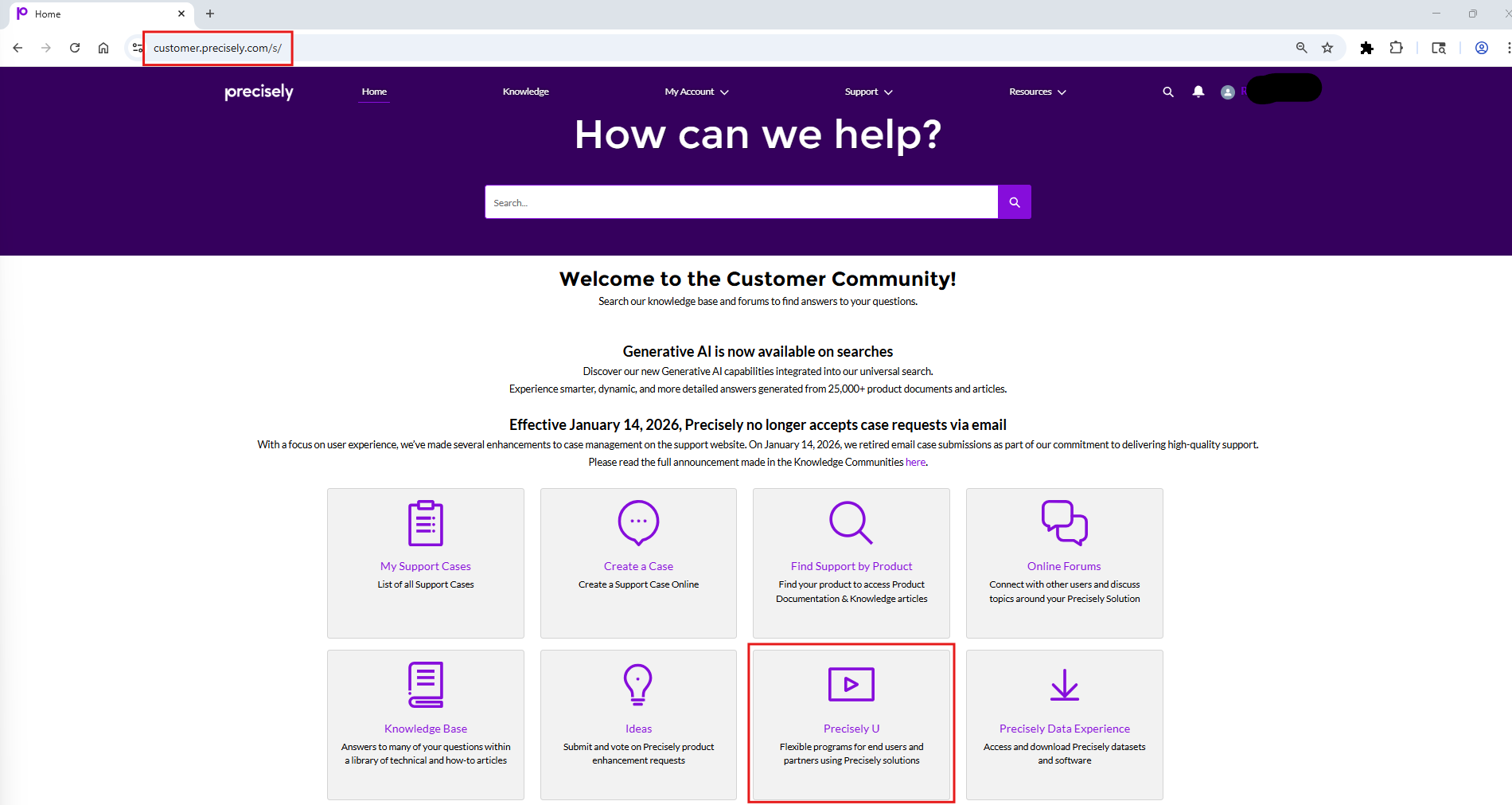Image resolution: width=1512 pixels, height=805 pixels.
Task: Open the Precisely U link
Action: tap(851, 729)
